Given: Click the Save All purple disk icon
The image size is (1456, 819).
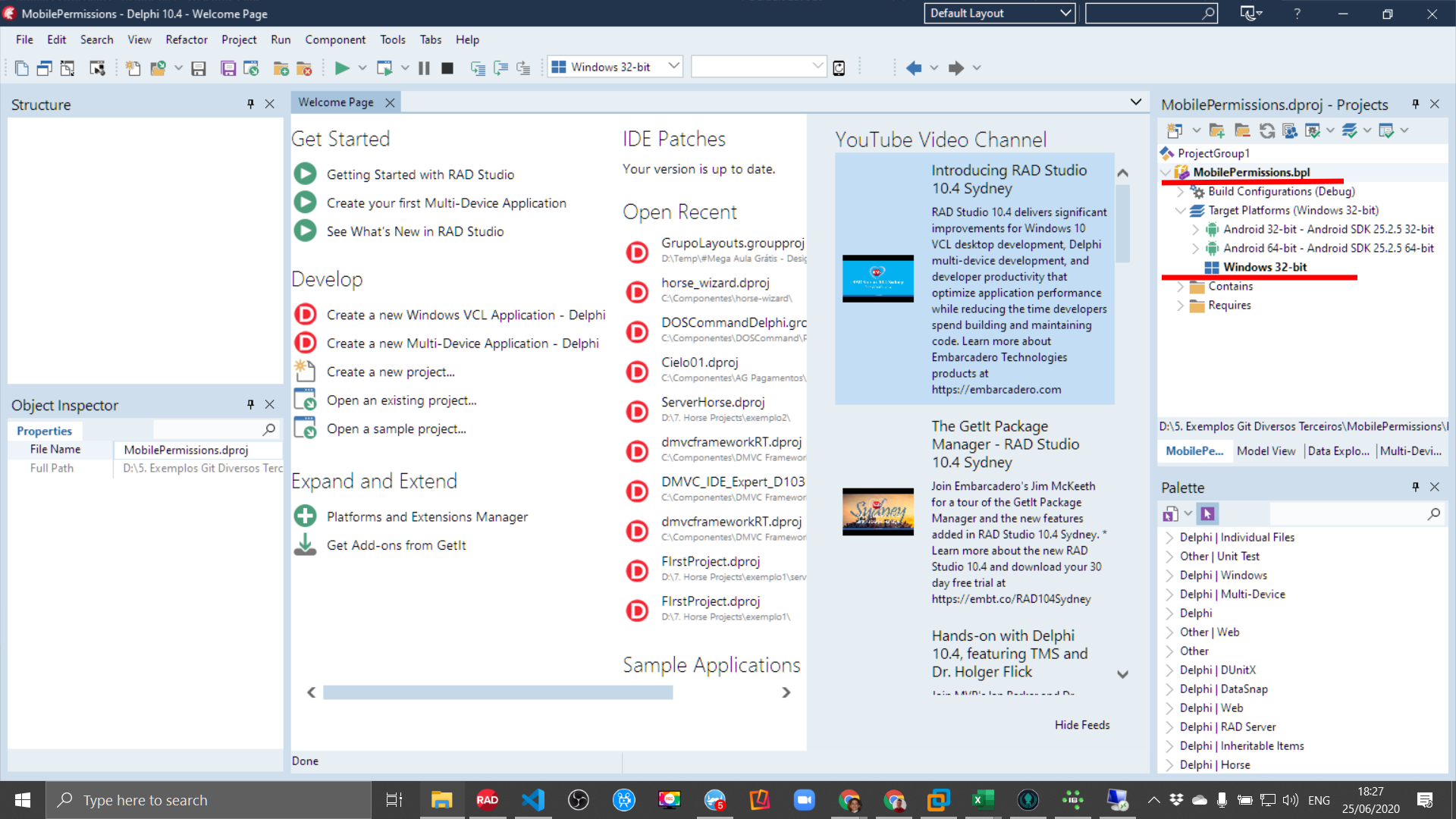Looking at the screenshot, I should click(x=228, y=68).
